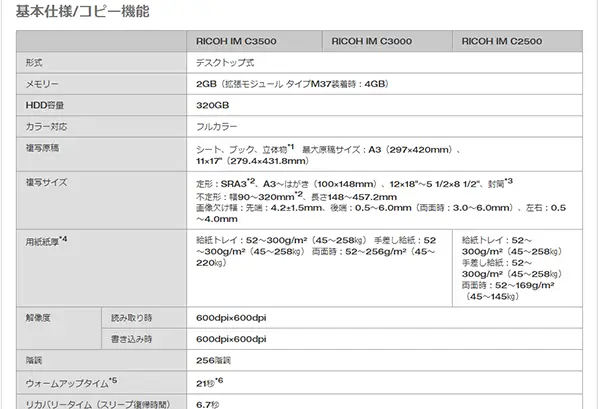Select the RICOH IM C2500 column header
The width and height of the screenshot is (600, 409).
click(x=517, y=41)
